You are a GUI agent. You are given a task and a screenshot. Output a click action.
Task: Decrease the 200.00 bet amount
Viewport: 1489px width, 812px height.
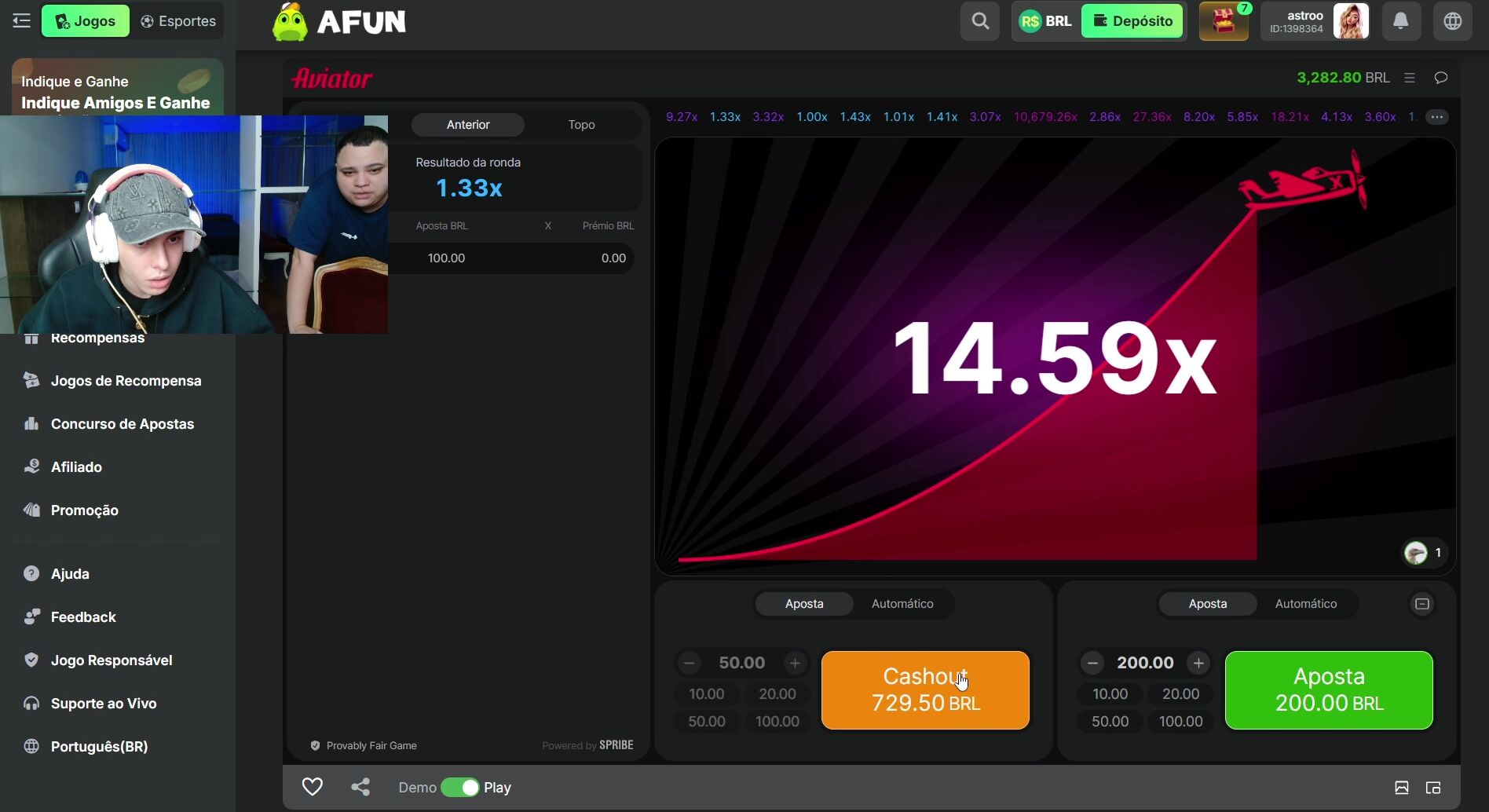click(x=1092, y=664)
